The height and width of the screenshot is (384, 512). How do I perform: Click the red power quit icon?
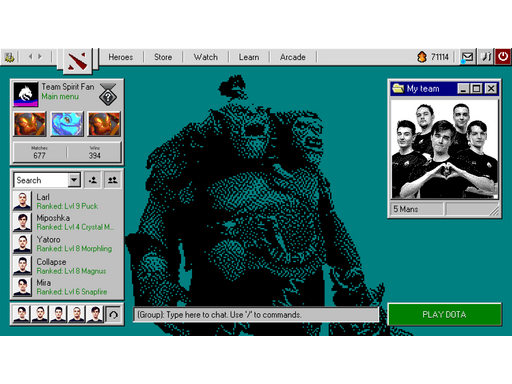tap(503, 57)
